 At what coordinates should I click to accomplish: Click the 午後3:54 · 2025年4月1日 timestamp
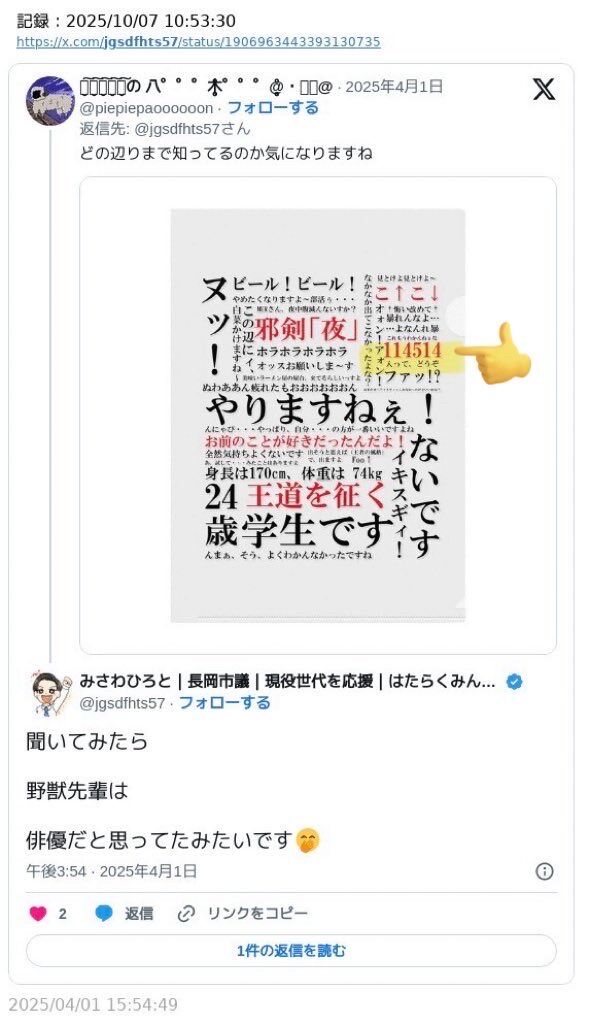point(111,871)
